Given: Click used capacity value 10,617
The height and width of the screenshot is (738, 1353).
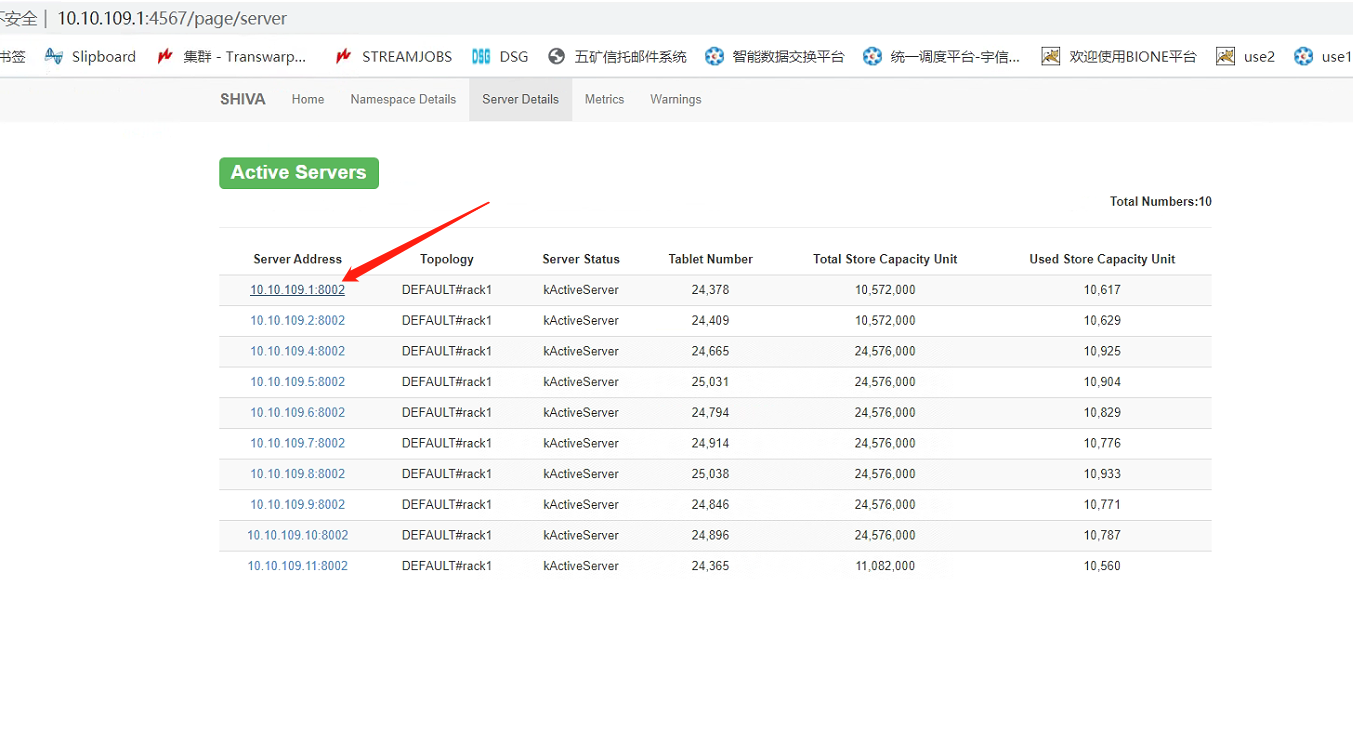Looking at the screenshot, I should [1102, 290].
